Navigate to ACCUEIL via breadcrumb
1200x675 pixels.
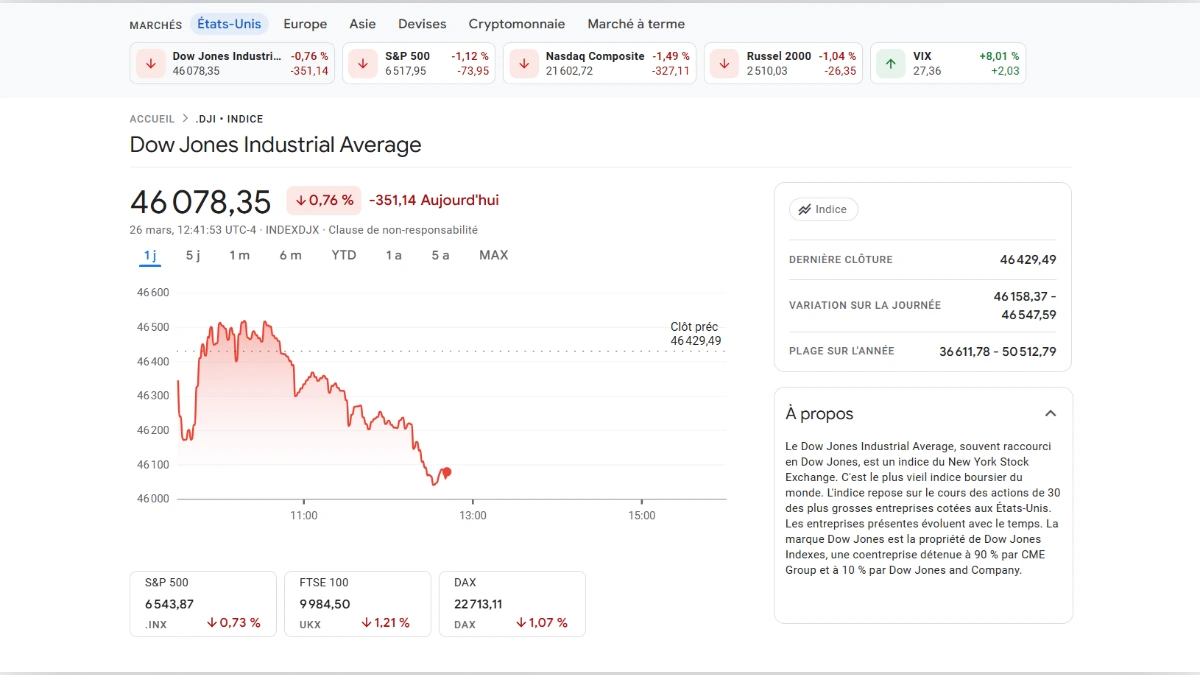(x=151, y=118)
